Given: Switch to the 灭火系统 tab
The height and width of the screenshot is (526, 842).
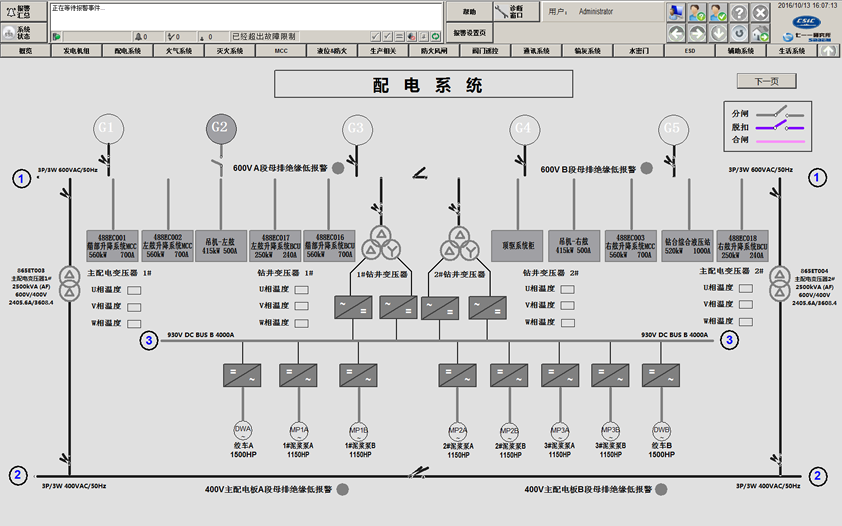Looking at the screenshot, I should coord(226,50).
